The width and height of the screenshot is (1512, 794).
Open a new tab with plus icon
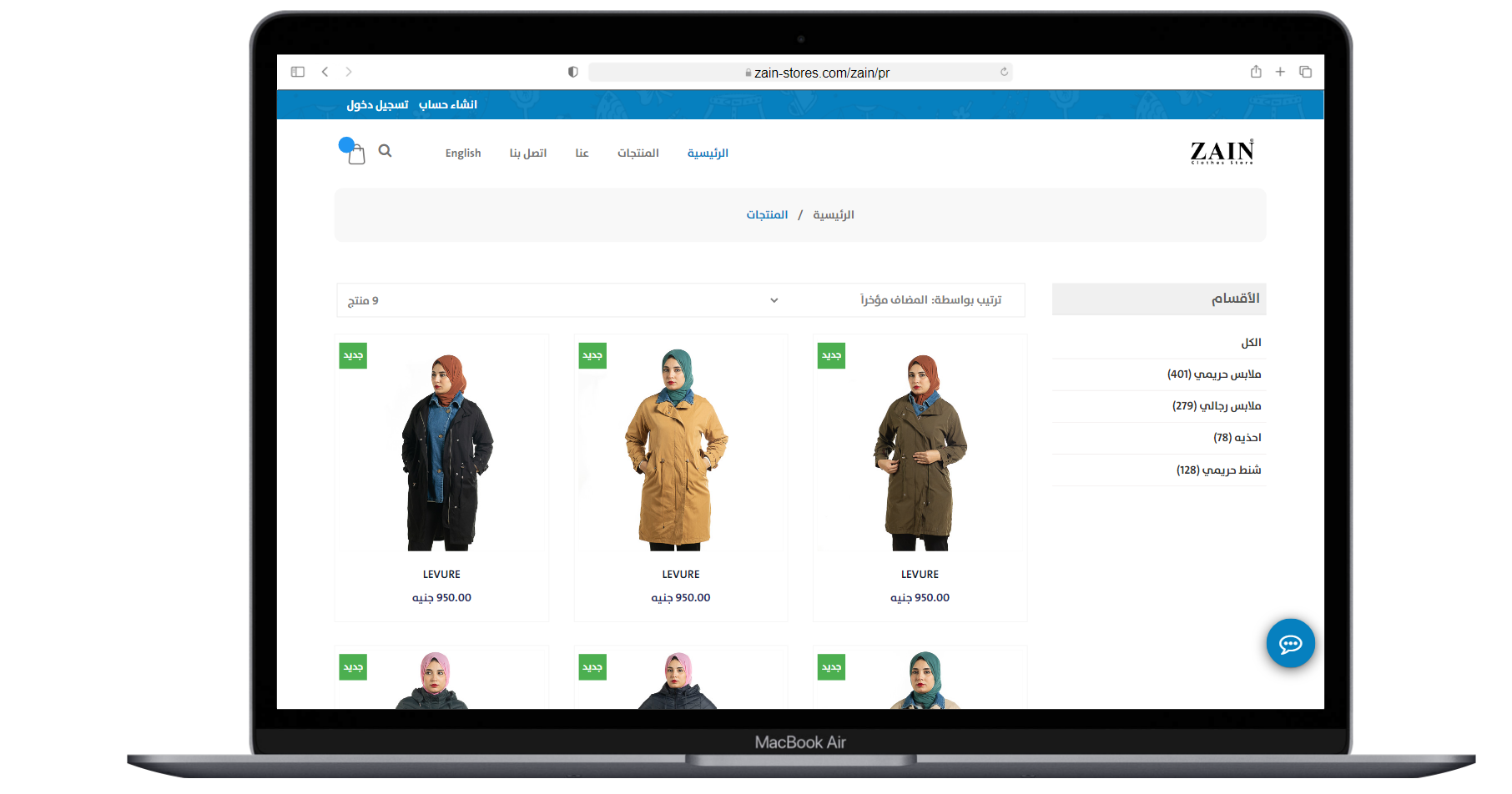click(1280, 72)
